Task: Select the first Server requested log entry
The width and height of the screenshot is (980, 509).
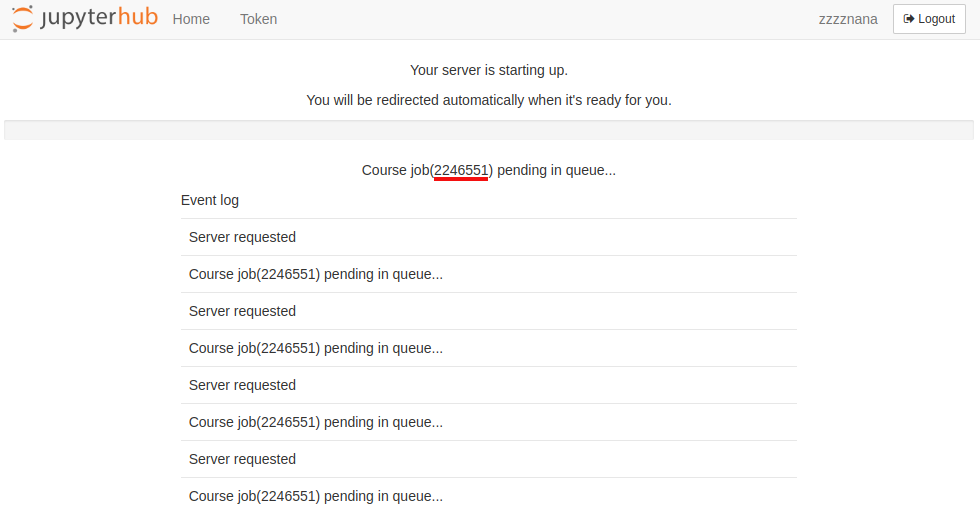Action: (489, 237)
